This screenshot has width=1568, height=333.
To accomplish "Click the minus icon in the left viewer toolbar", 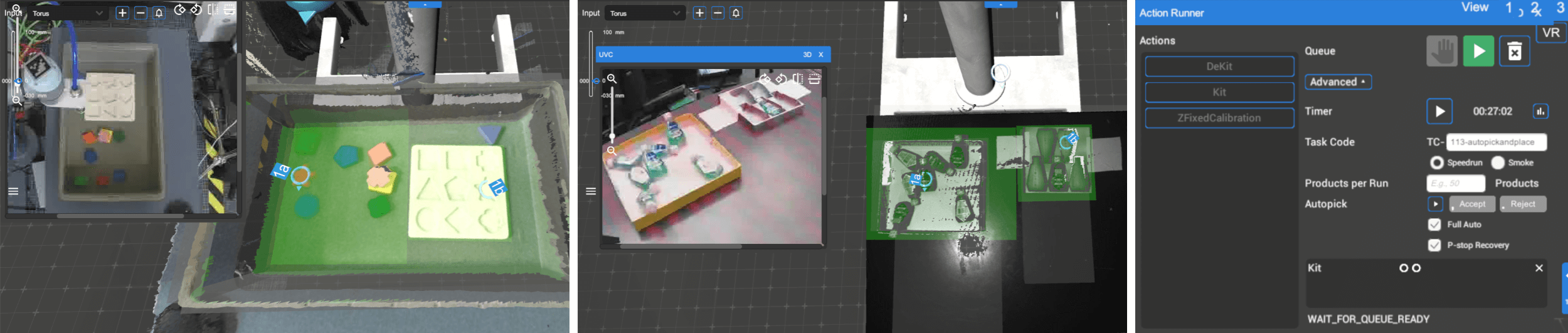I will click(141, 13).
